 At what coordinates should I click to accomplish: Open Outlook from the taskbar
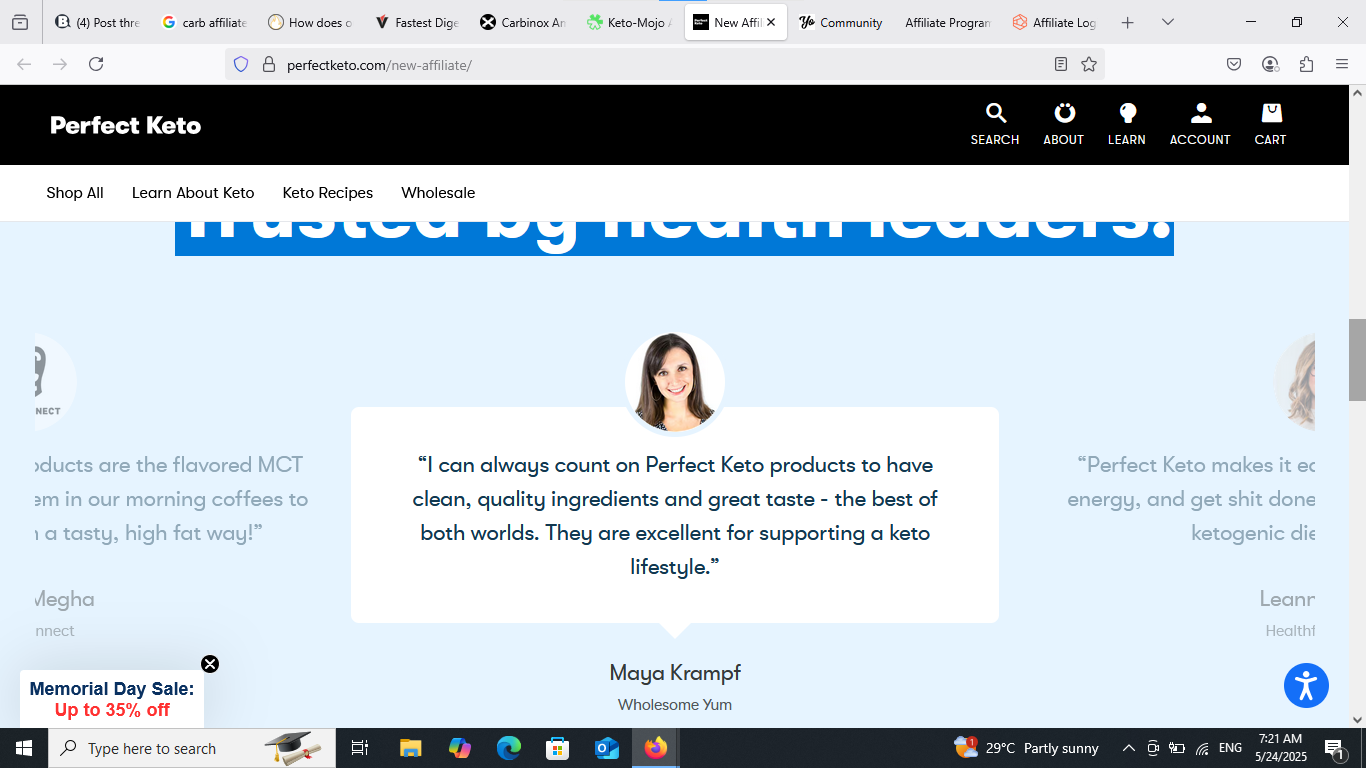click(x=607, y=748)
